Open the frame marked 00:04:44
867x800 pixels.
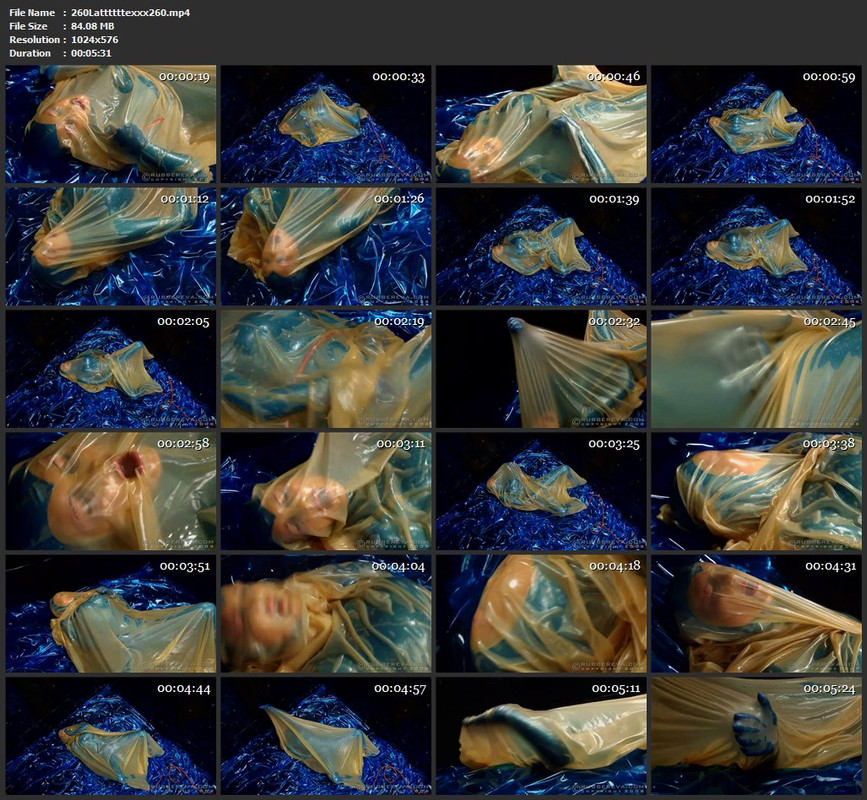[x=111, y=736]
